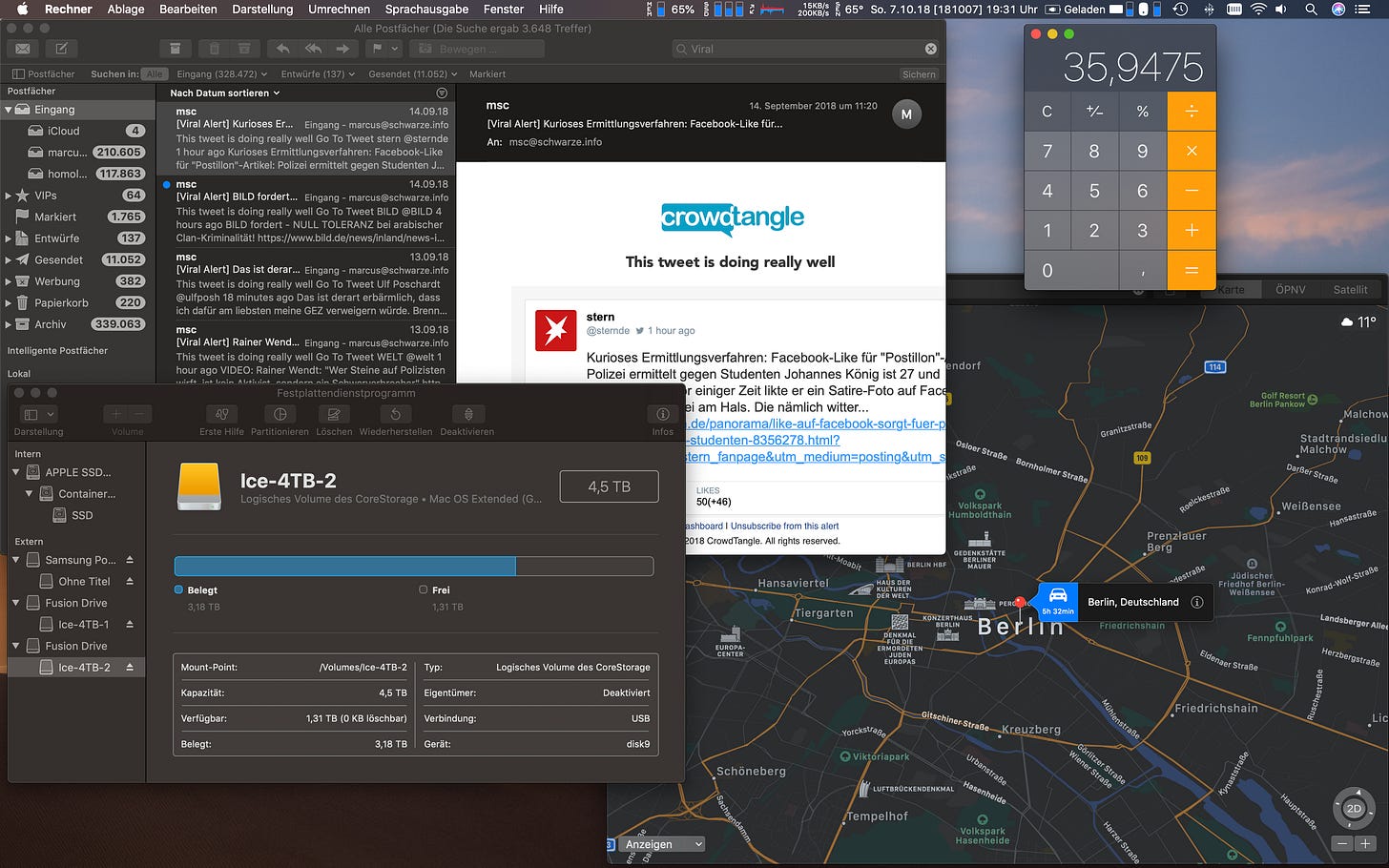The image size is (1389, 868).
Task: Expand the VIPs mailbox
Action: coord(9,196)
